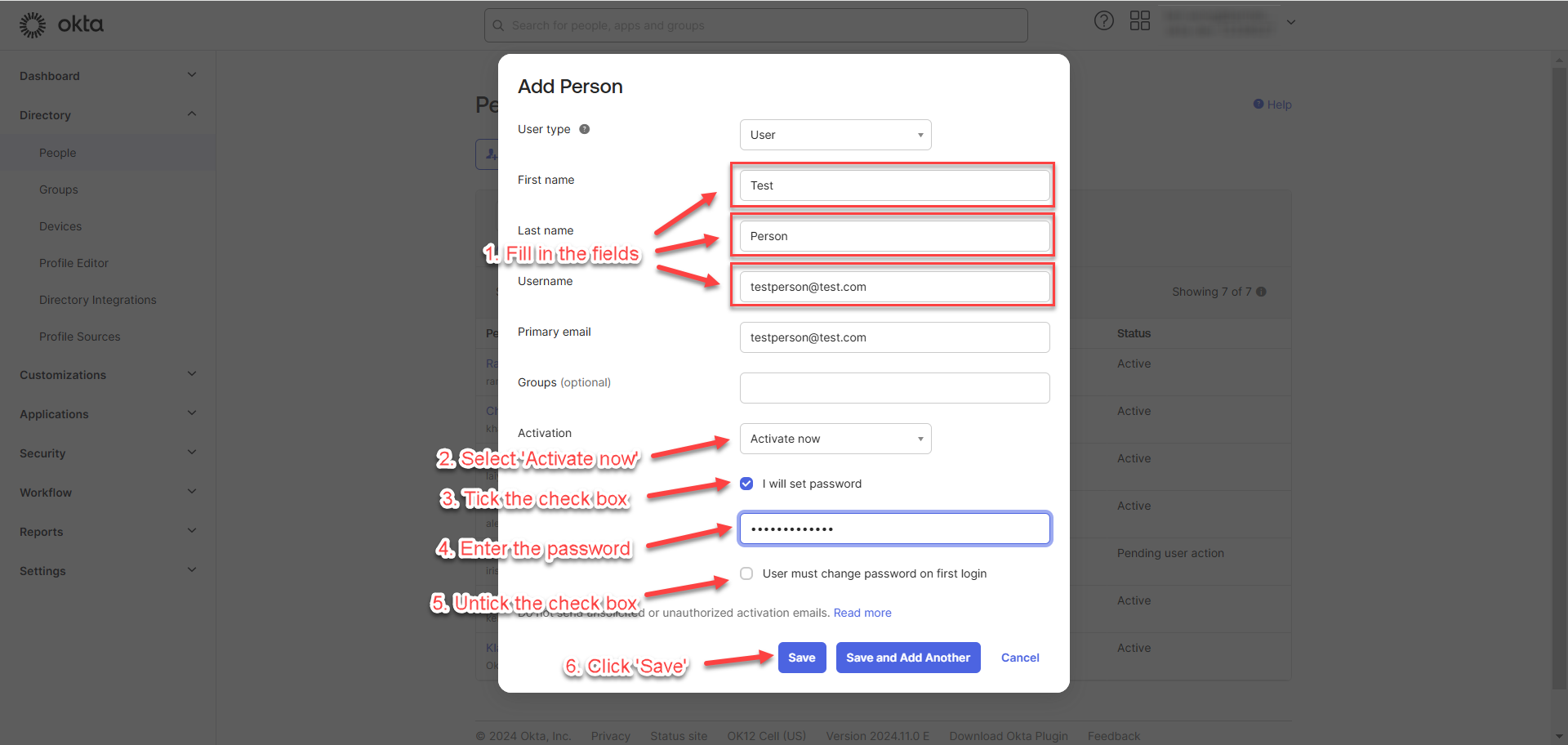The height and width of the screenshot is (745, 1568).
Task: Click the search magnifier icon
Action: 498,25
